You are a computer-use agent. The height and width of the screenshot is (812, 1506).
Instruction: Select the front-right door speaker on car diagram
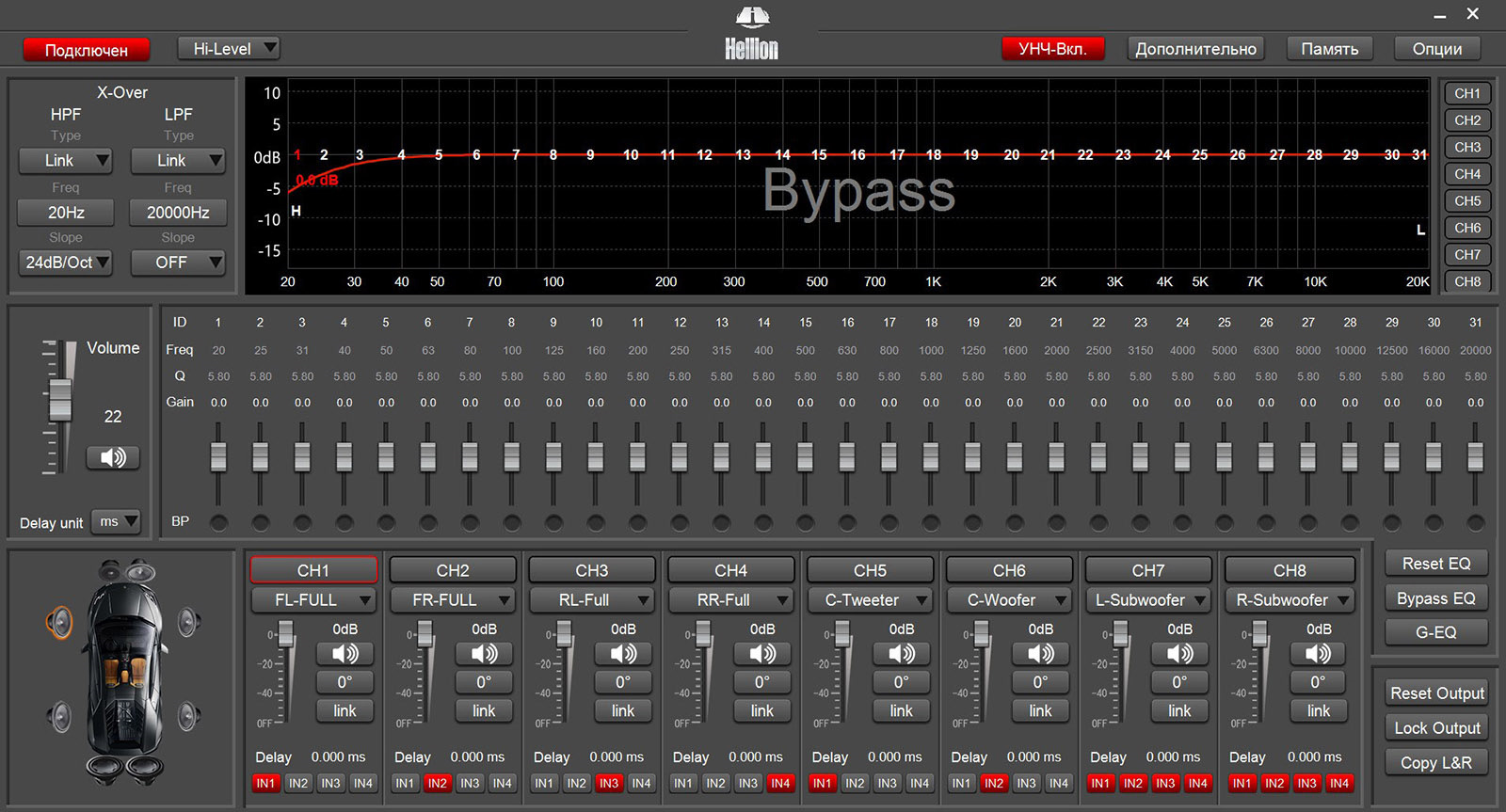click(188, 622)
